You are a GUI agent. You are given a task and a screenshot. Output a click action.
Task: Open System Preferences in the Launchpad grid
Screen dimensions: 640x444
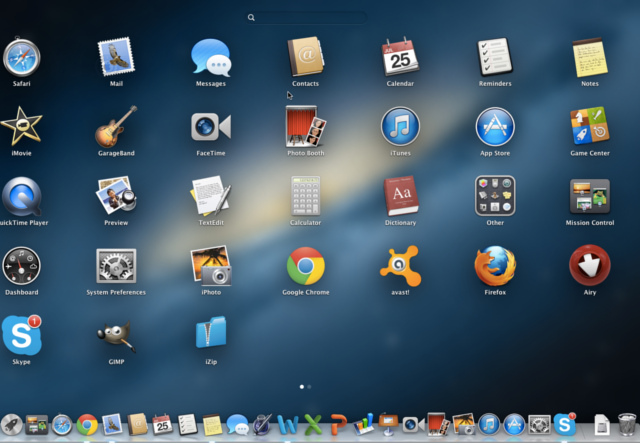(x=116, y=266)
